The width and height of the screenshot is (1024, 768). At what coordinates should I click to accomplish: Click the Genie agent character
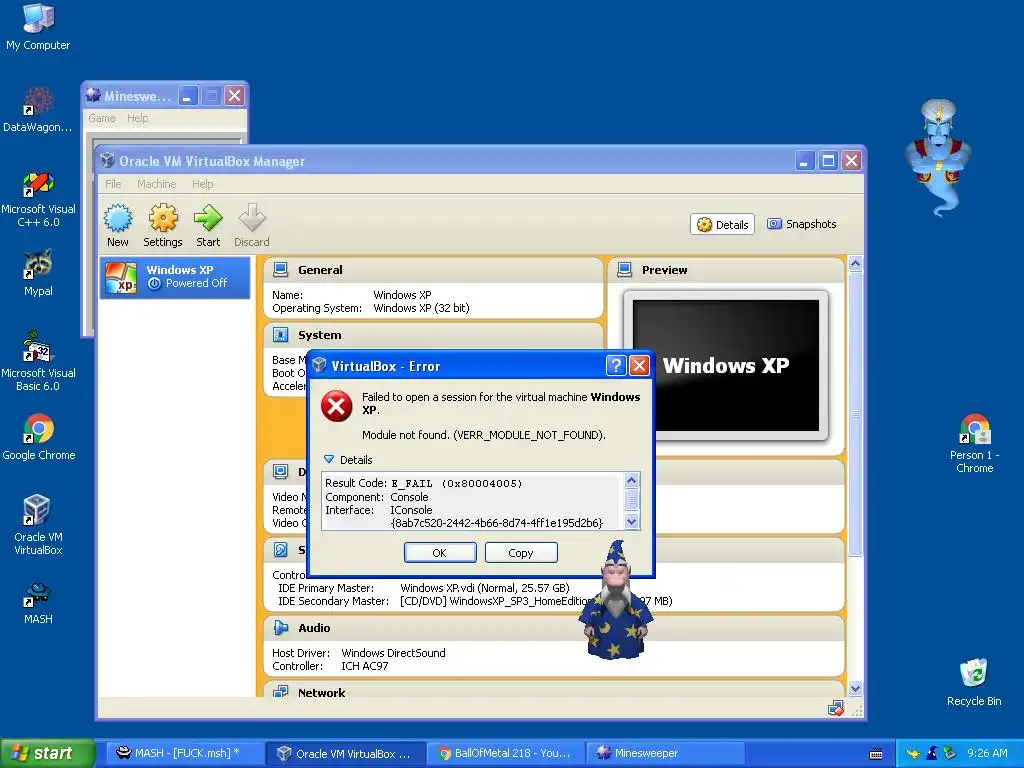pyautogui.click(x=938, y=159)
